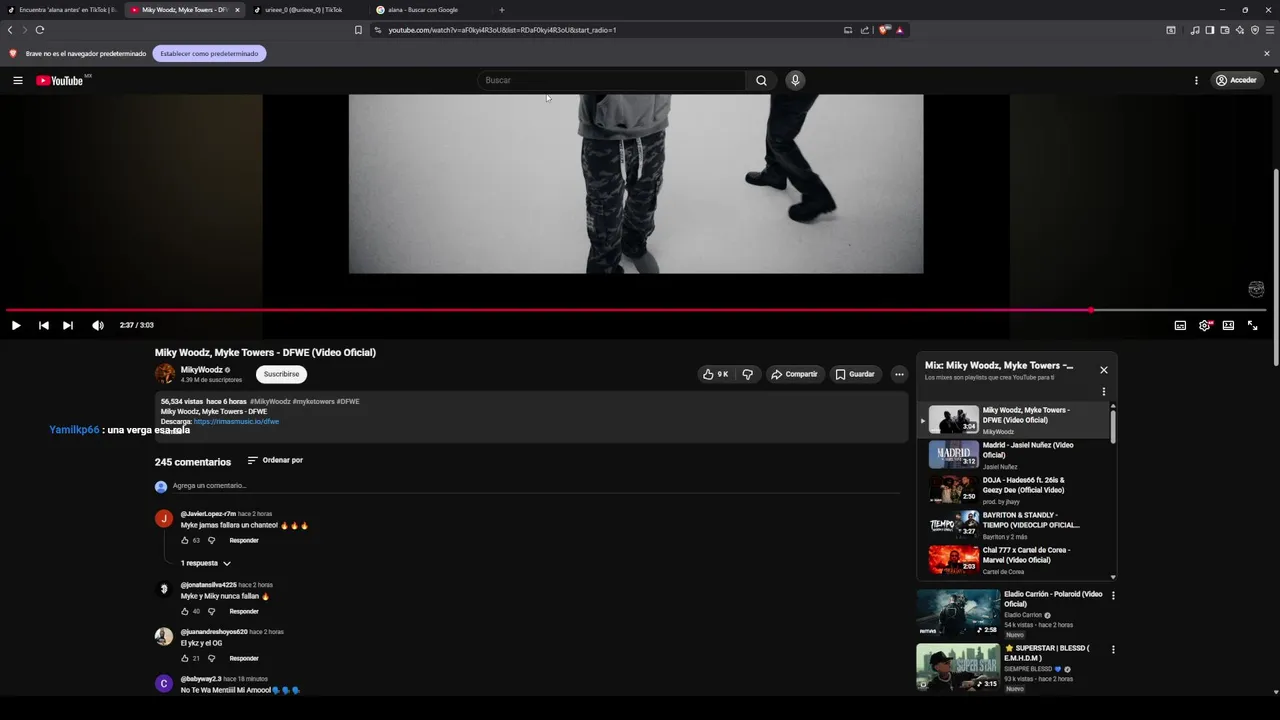Toggle subtitles on the player

pyautogui.click(x=1180, y=325)
